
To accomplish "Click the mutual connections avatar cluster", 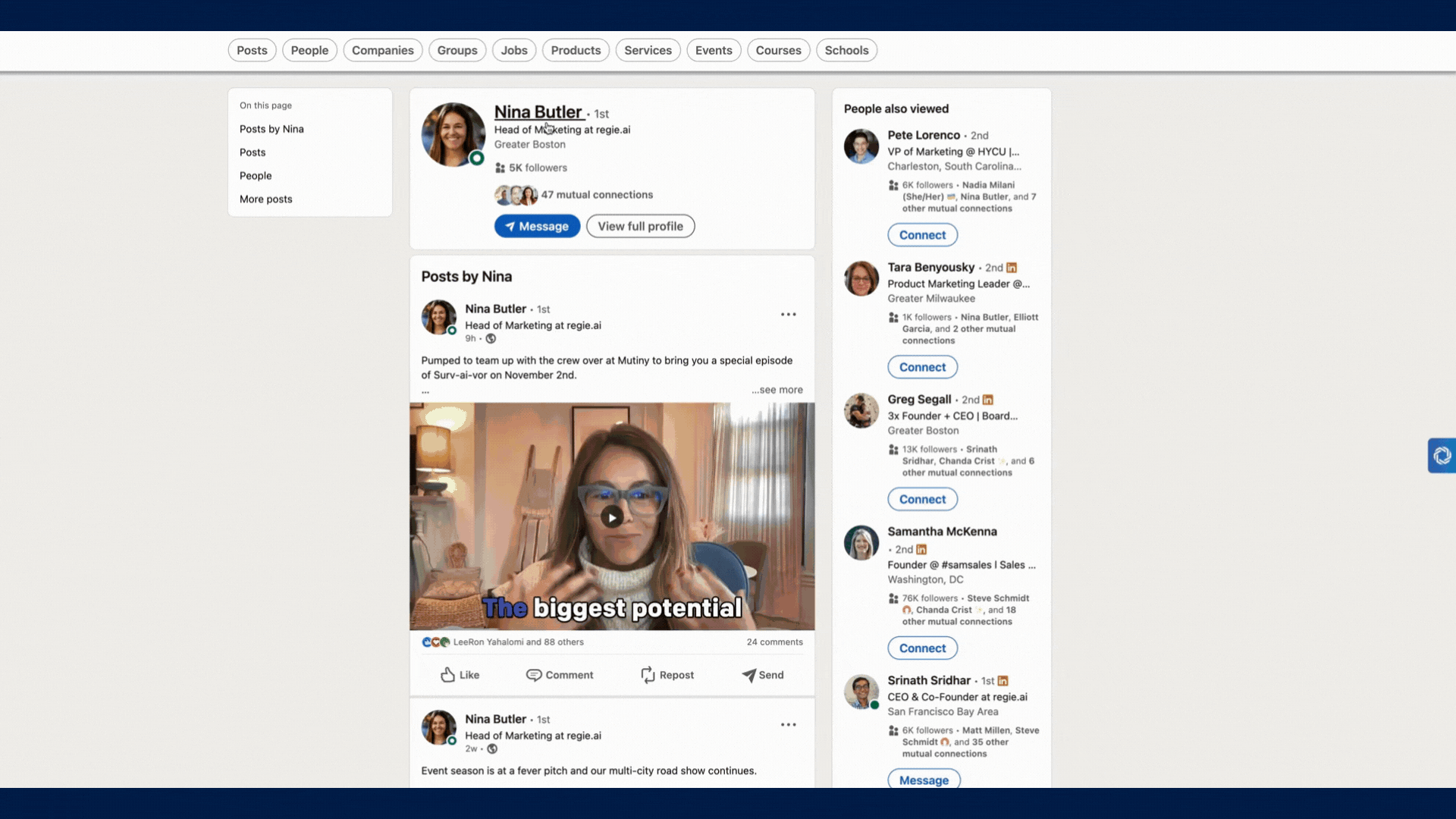I will [x=516, y=195].
